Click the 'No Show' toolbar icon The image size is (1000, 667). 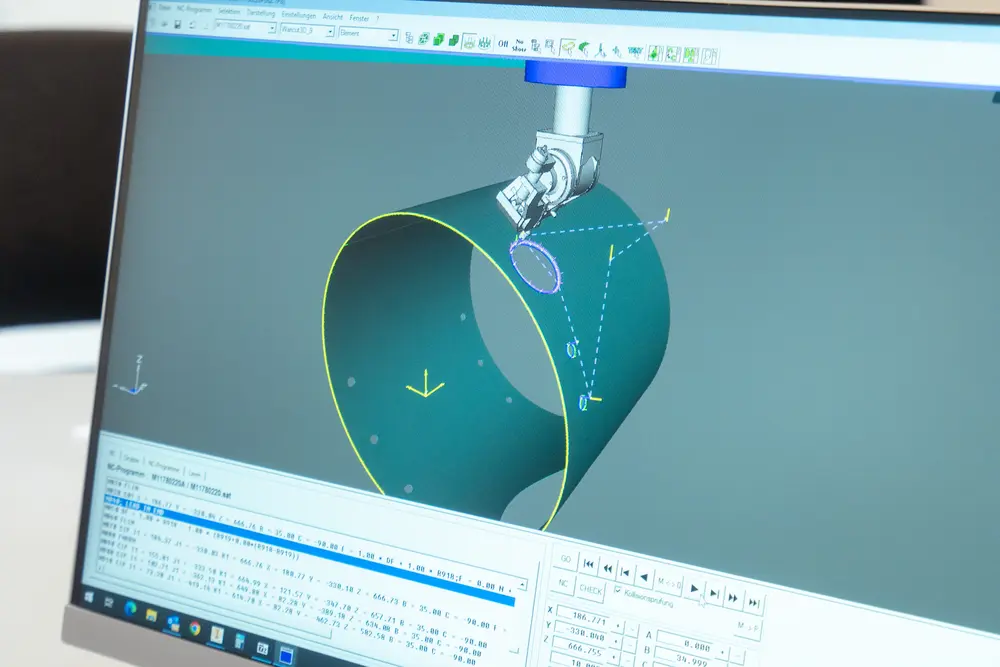tap(519, 44)
